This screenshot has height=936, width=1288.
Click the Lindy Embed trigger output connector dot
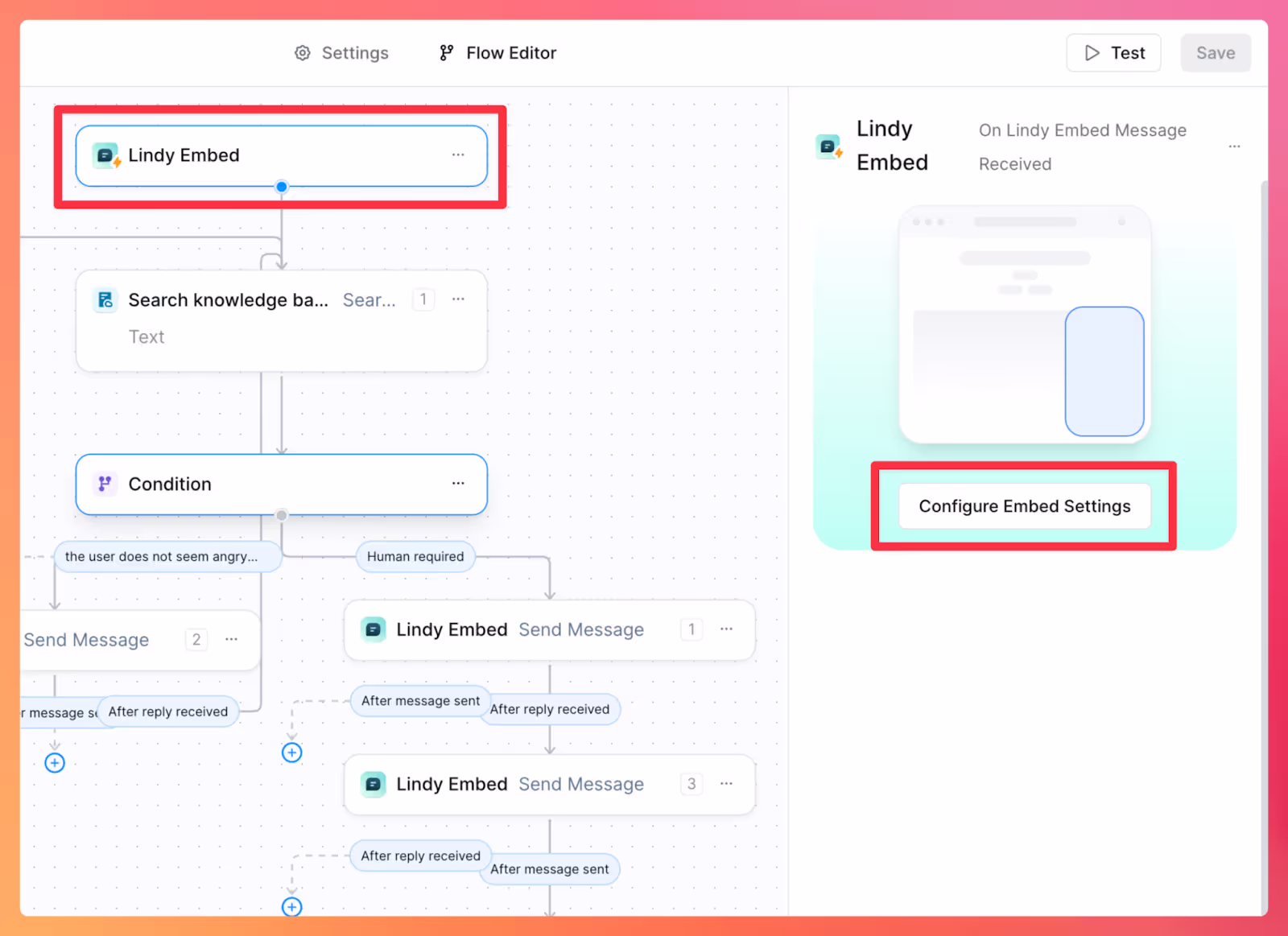(x=282, y=187)
